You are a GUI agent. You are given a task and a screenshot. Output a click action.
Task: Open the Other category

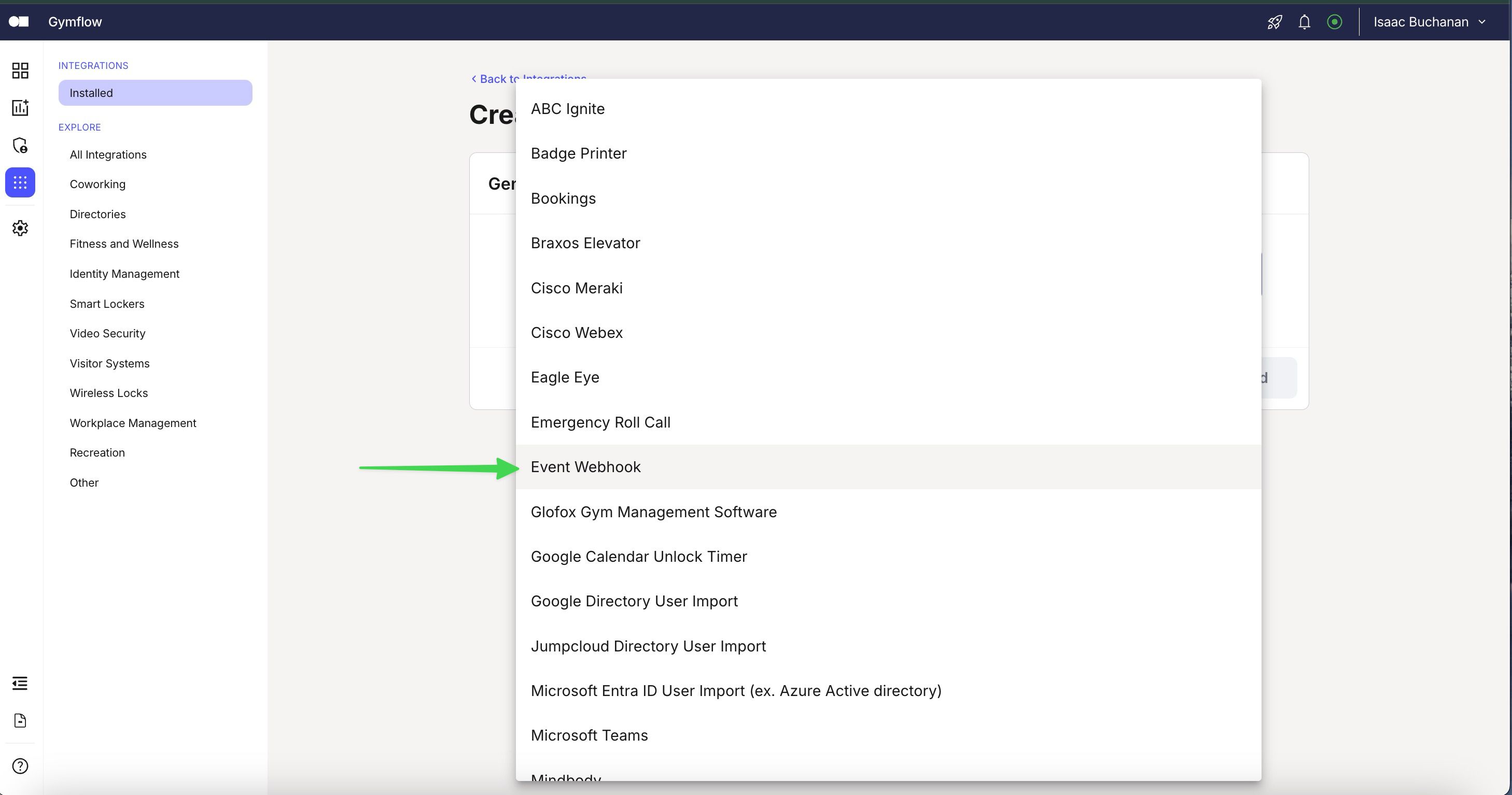[x=84, y=482]
